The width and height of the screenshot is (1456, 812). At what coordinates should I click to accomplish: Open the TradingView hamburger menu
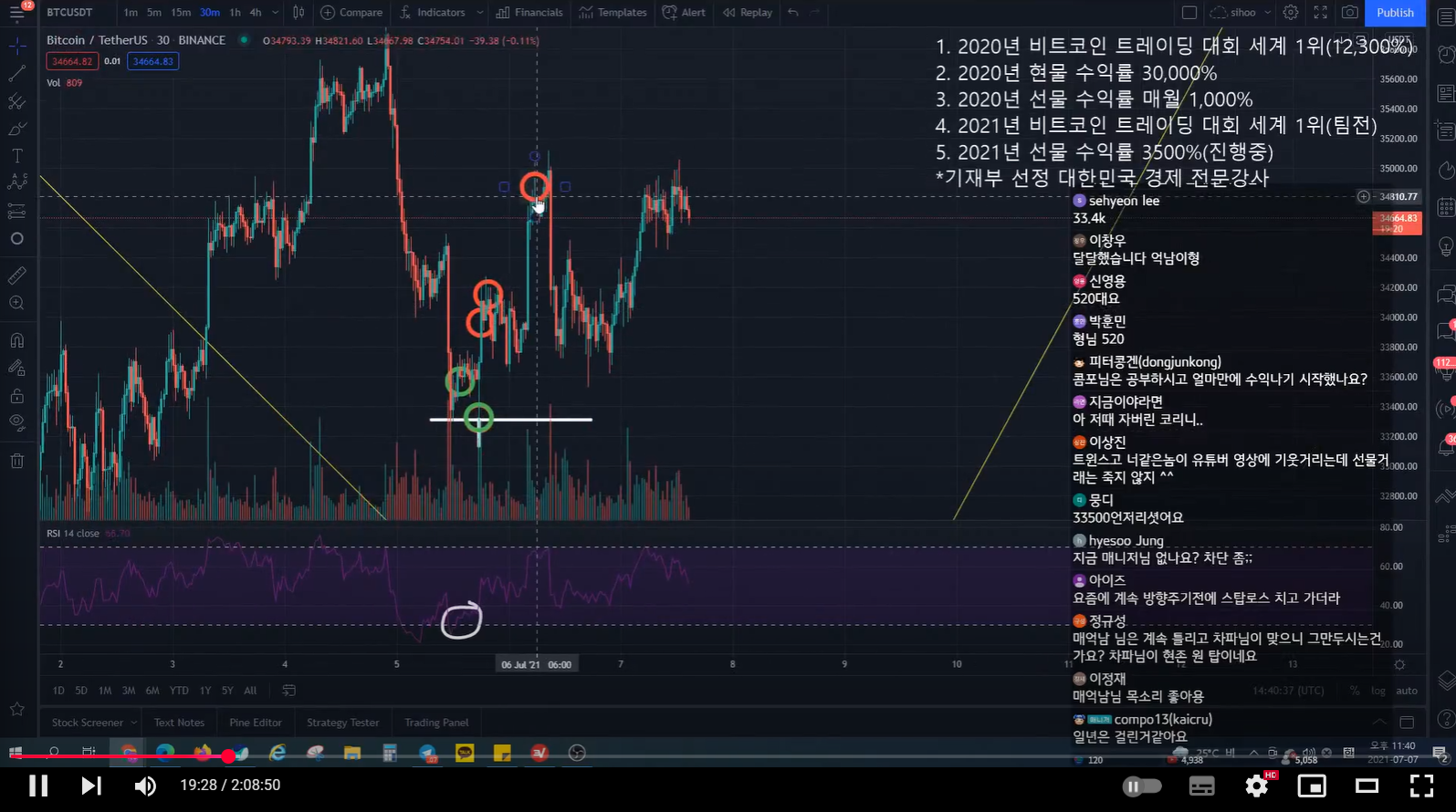[x=17, y=13]
